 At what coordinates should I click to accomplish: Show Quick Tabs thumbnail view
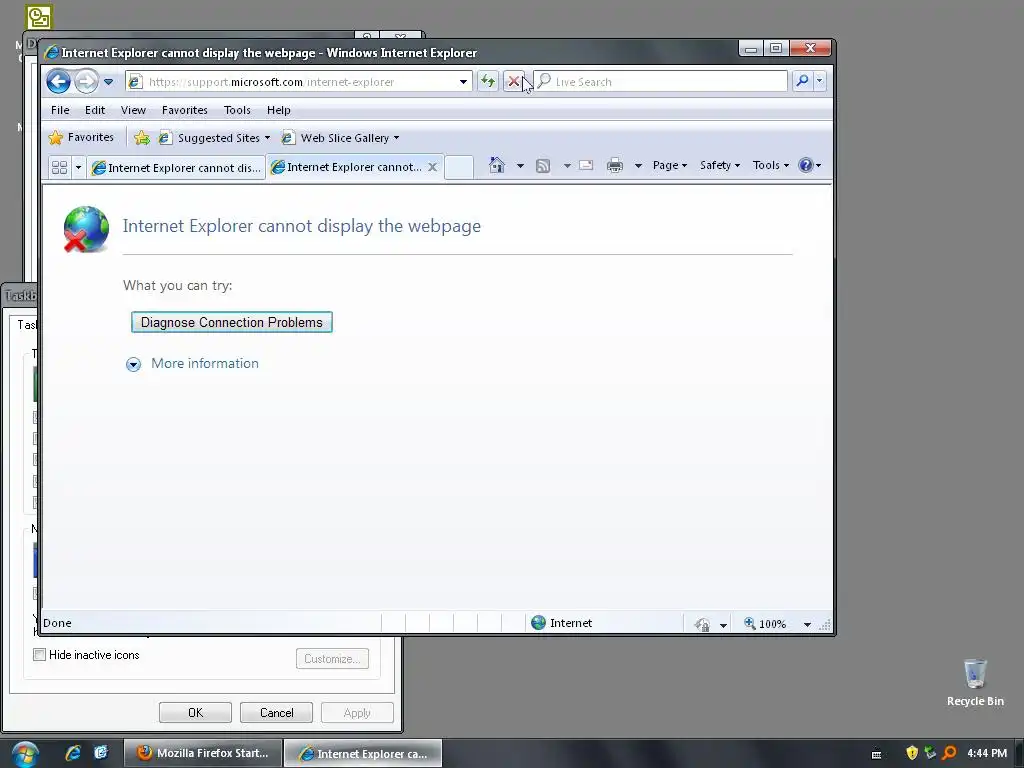[x=59, y=167]
